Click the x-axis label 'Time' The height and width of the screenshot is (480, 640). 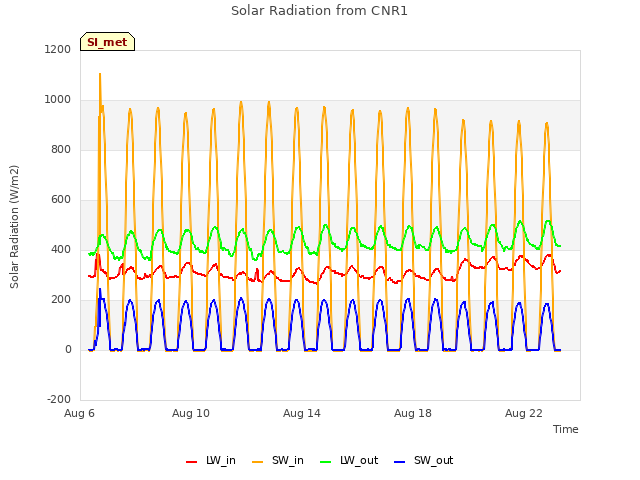click(x=565, y=429)
